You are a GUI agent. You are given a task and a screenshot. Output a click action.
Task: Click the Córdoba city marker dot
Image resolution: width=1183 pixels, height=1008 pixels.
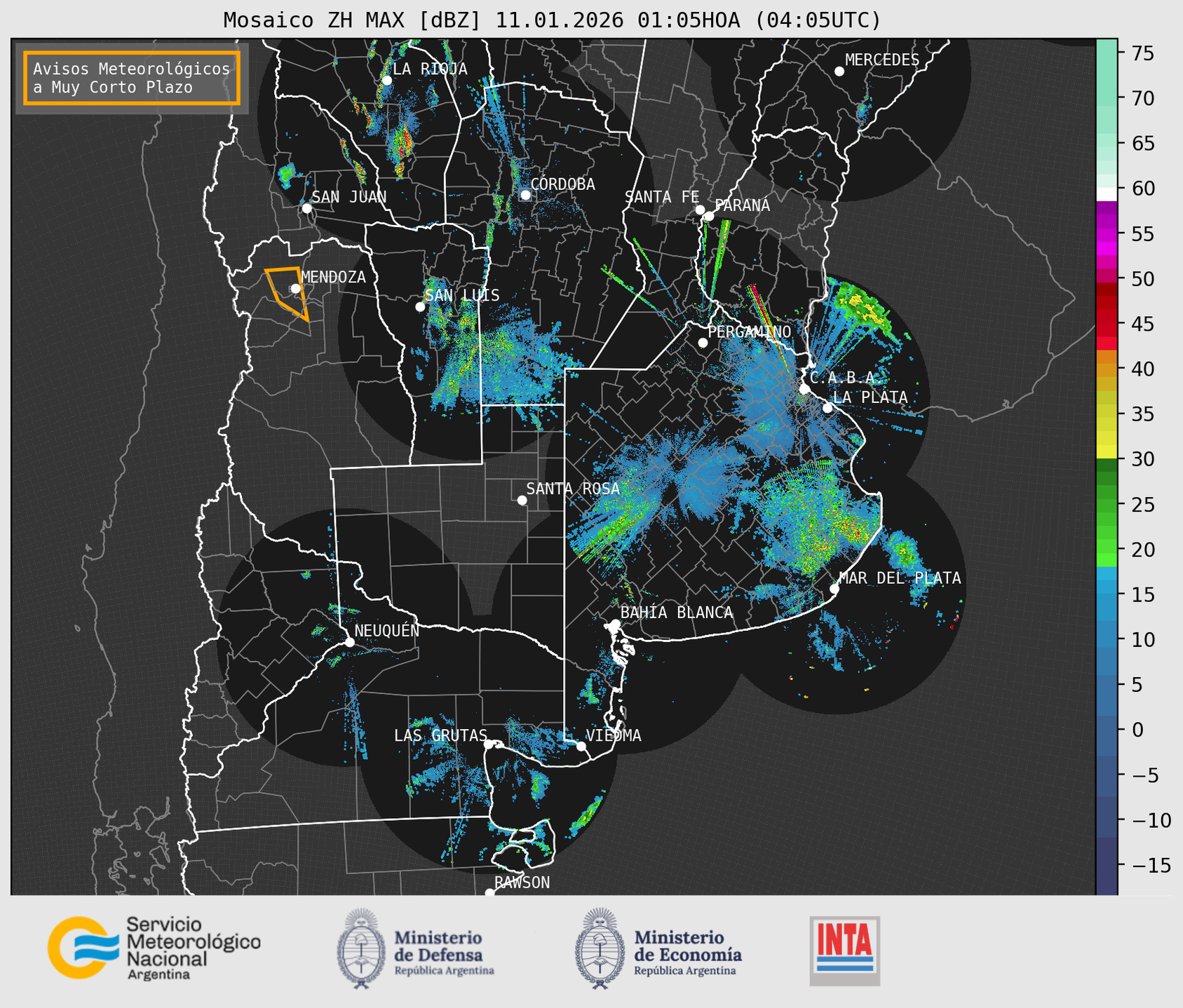click(x=525, y=195)
